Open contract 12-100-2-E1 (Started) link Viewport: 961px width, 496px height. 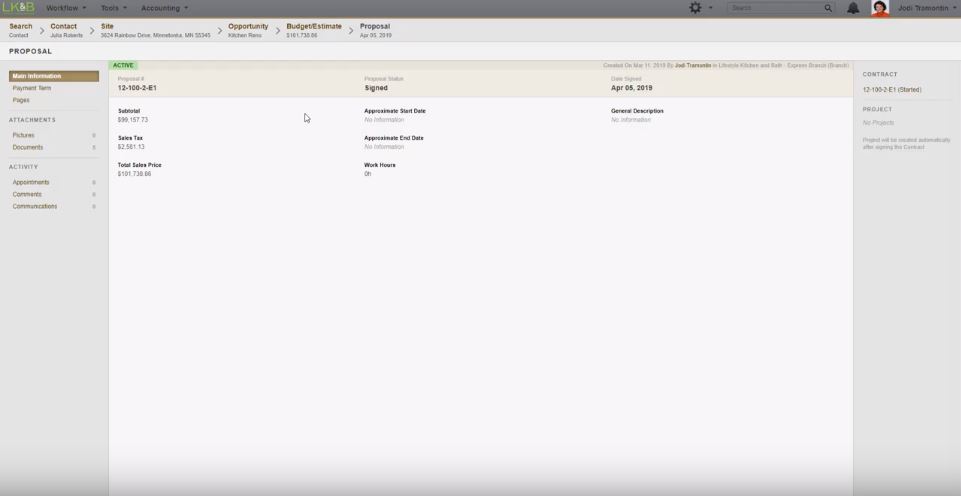click(x=892, y=90)
